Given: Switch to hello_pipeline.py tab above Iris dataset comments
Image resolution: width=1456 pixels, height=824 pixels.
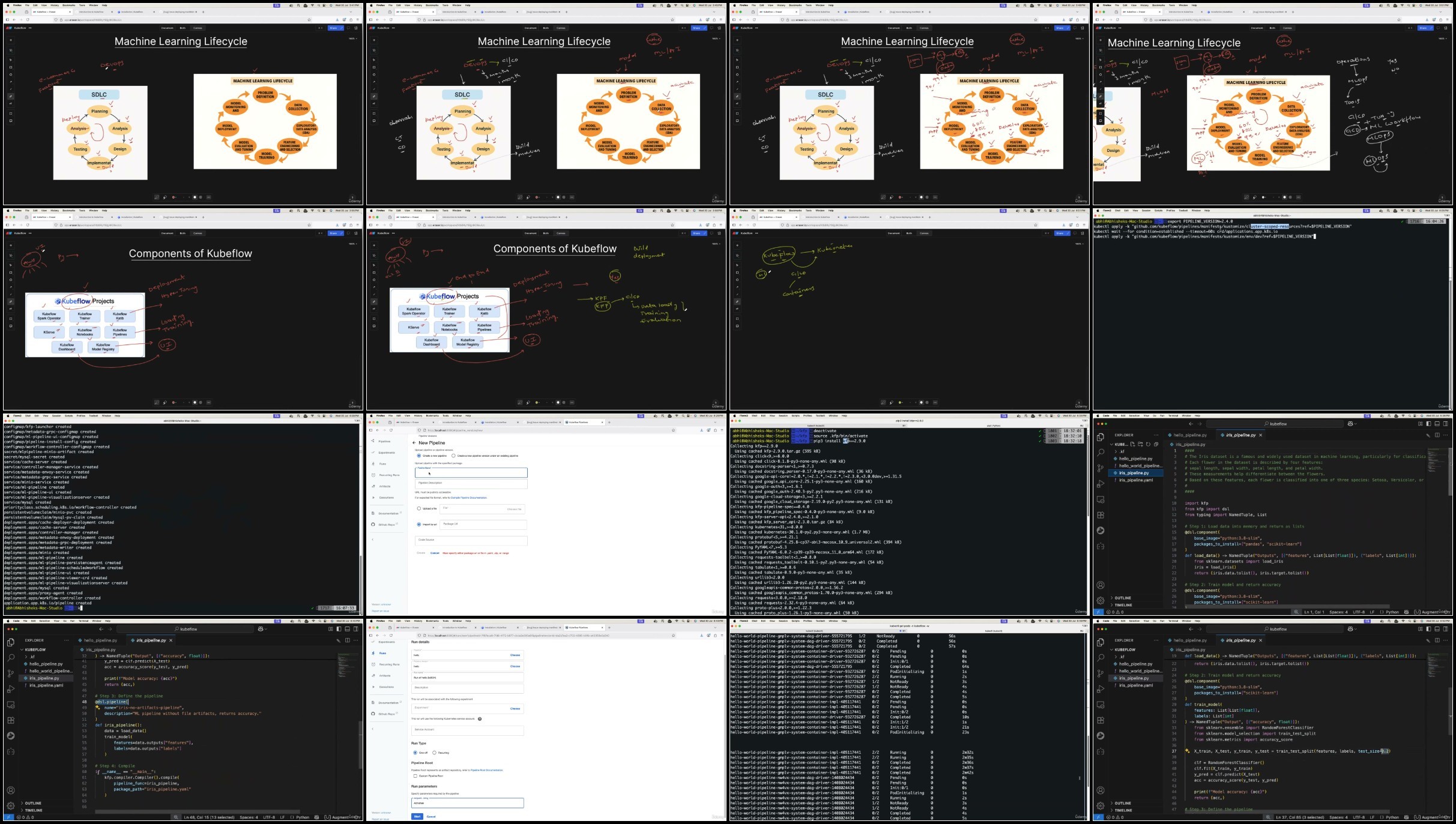Looking at the screenshot, I should click(x=1190, y=435).
